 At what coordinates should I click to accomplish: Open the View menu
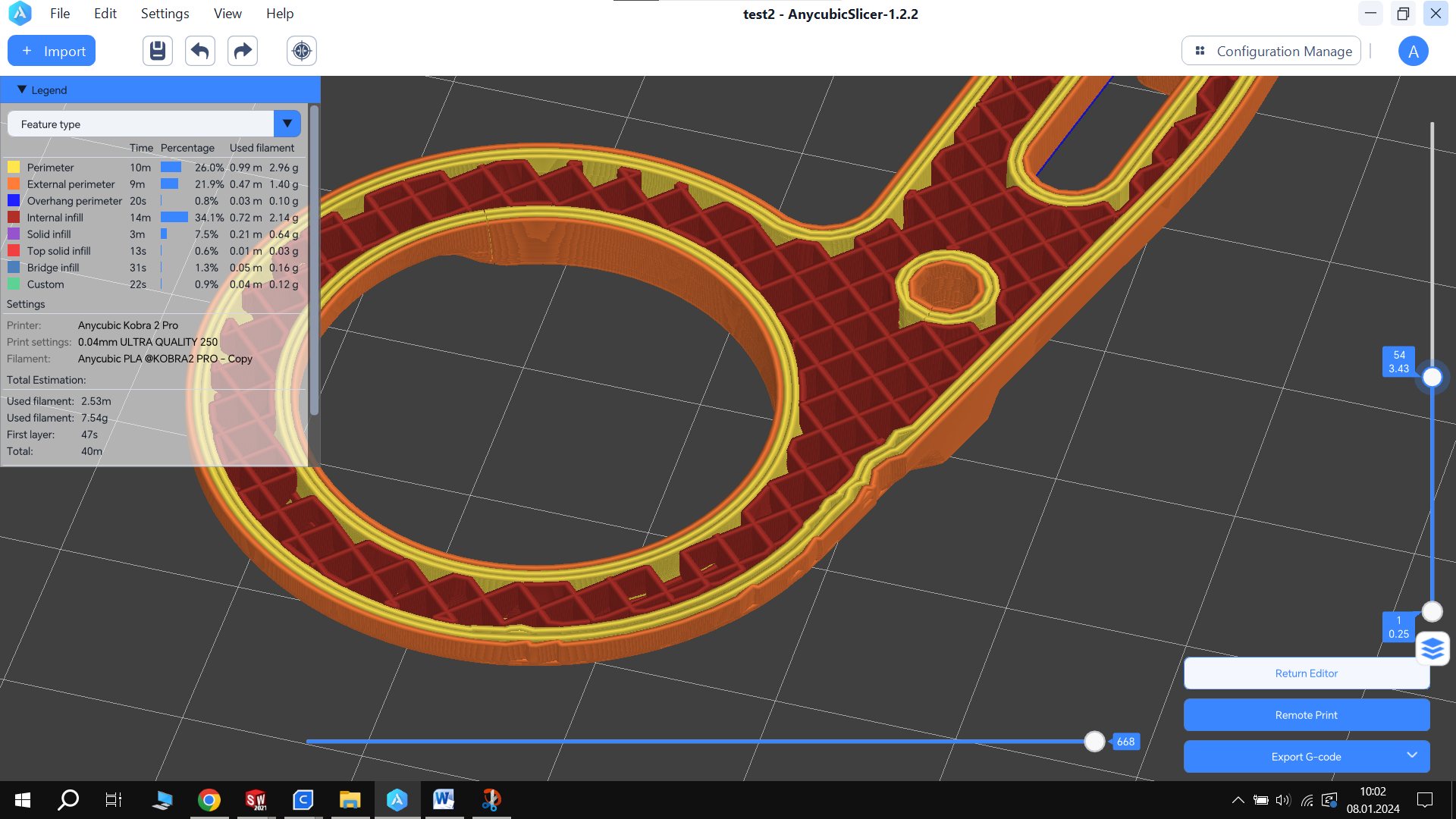point(227,14)
